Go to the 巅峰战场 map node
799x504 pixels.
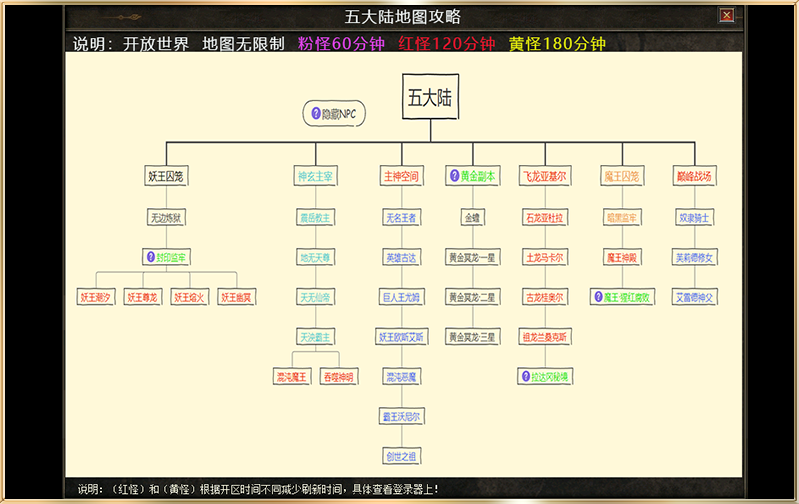694,176
